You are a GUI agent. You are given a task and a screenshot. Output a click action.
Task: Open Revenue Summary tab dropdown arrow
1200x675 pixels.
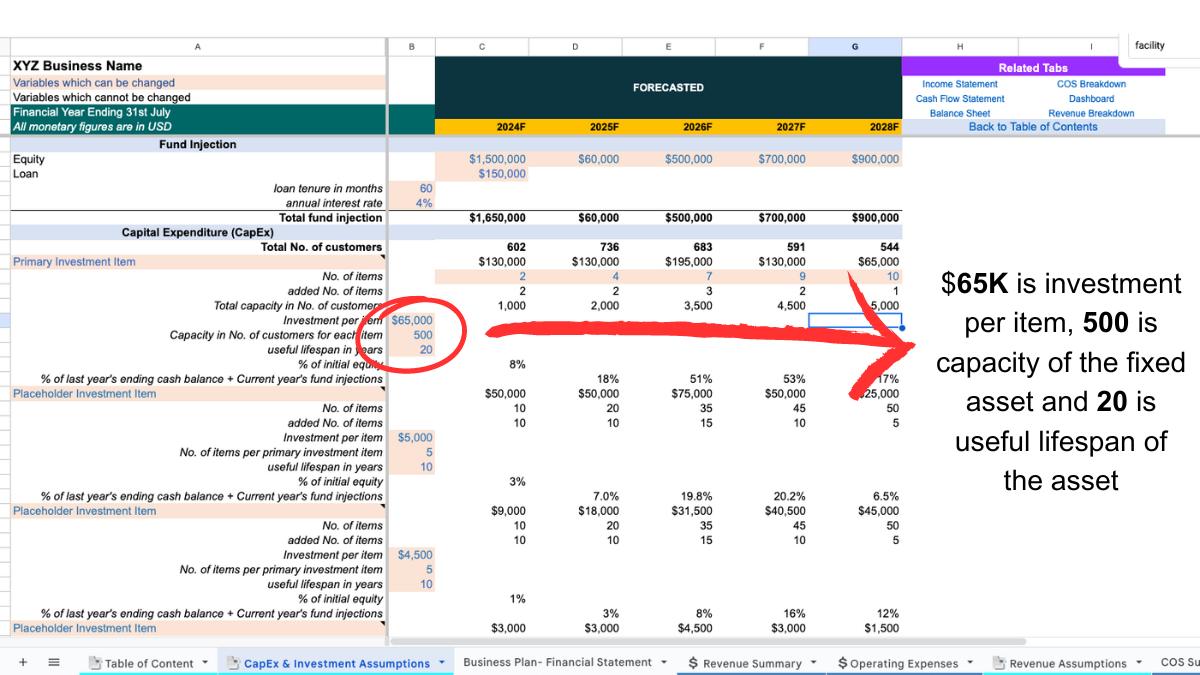tap(812, 663)
